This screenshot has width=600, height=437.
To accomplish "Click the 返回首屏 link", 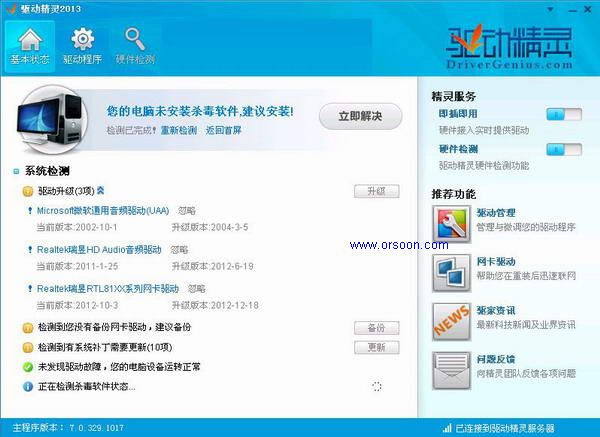I will pyautogui.click(x=223, y=130).
